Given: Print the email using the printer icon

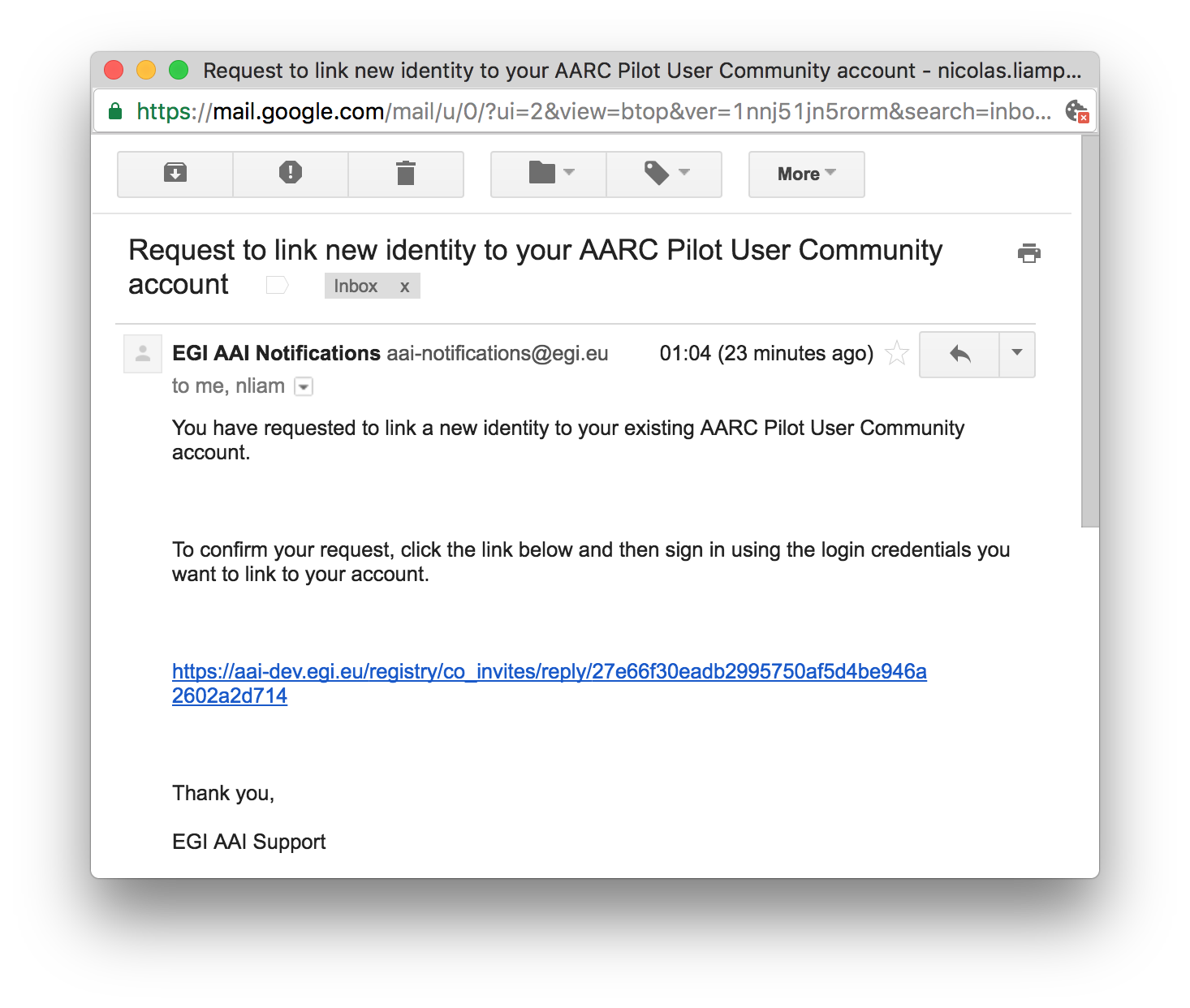Looking at the screenshot, I should click(1029, 253).
